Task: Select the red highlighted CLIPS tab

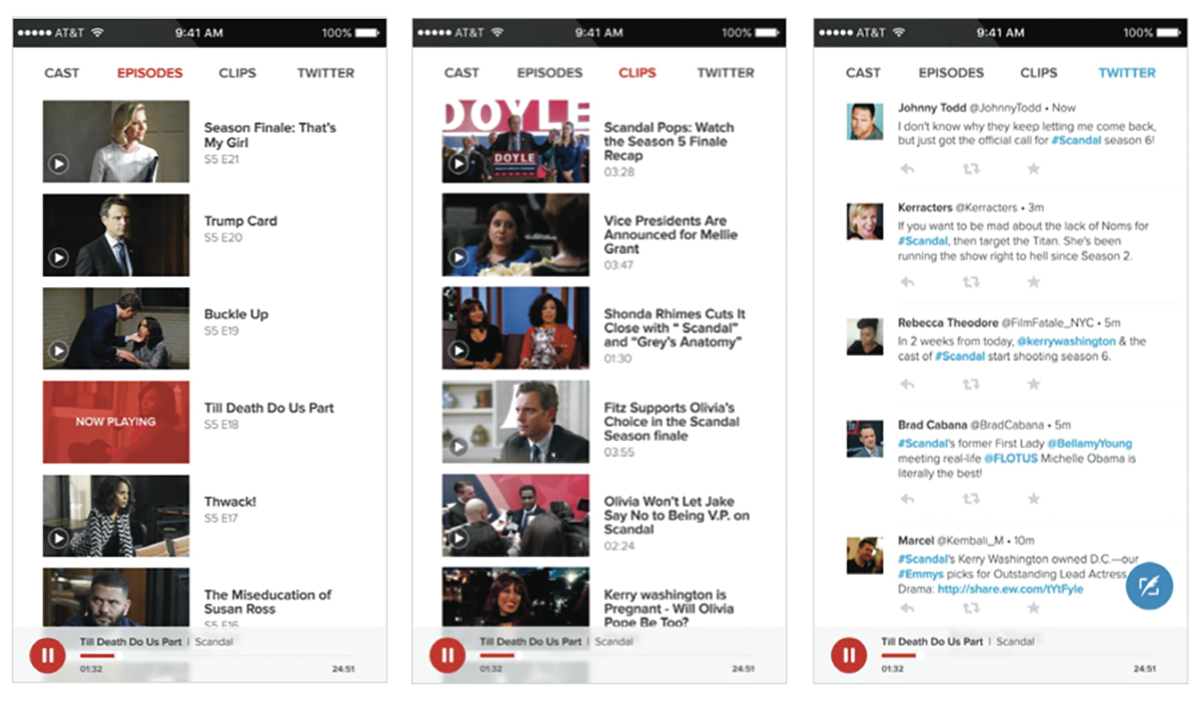Action: point(637,73)
